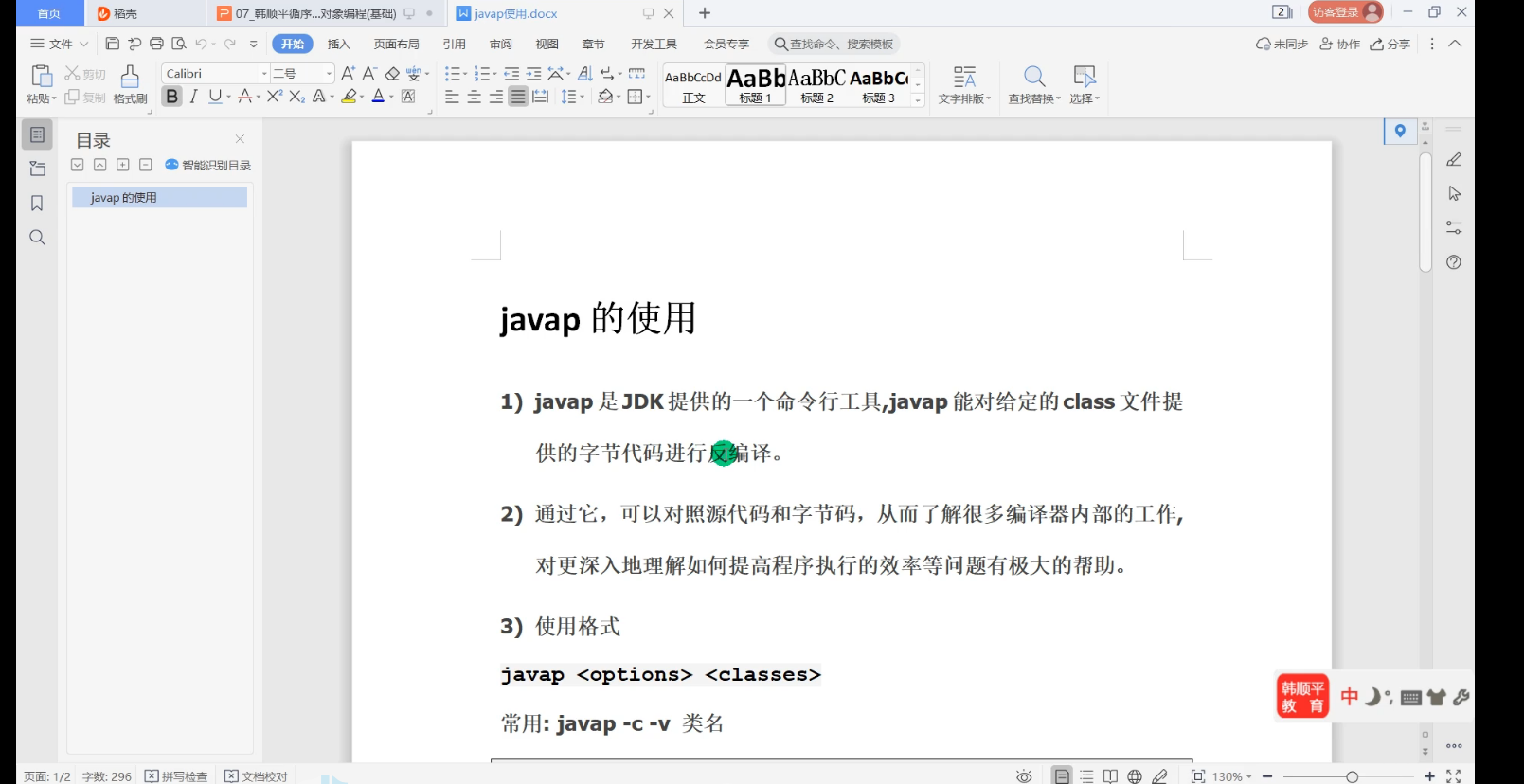Screen dimensions: 1524x784
Task: Toggle align left
Action: pos(452,96)
